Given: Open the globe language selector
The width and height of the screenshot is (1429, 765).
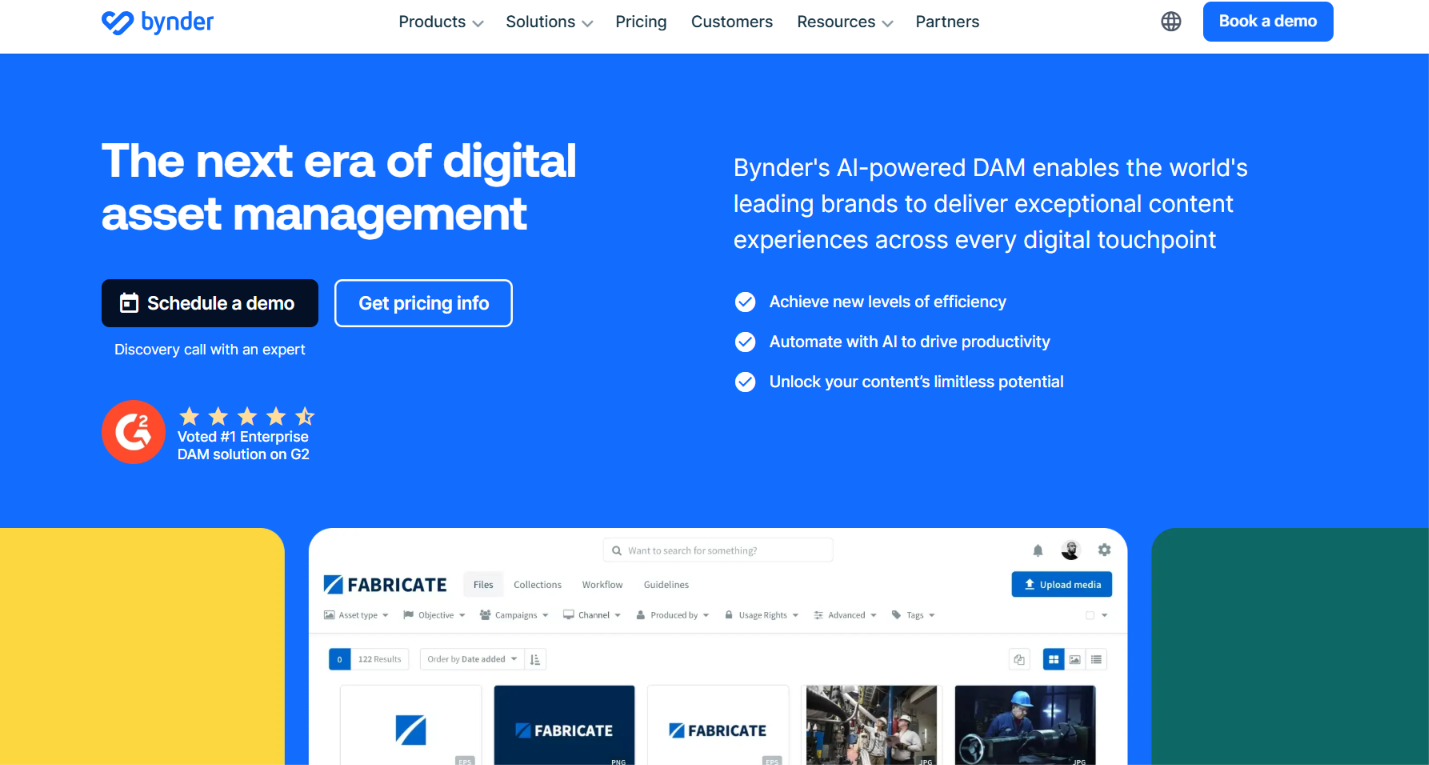Looking at the screenshot, I should [1171, 22].
